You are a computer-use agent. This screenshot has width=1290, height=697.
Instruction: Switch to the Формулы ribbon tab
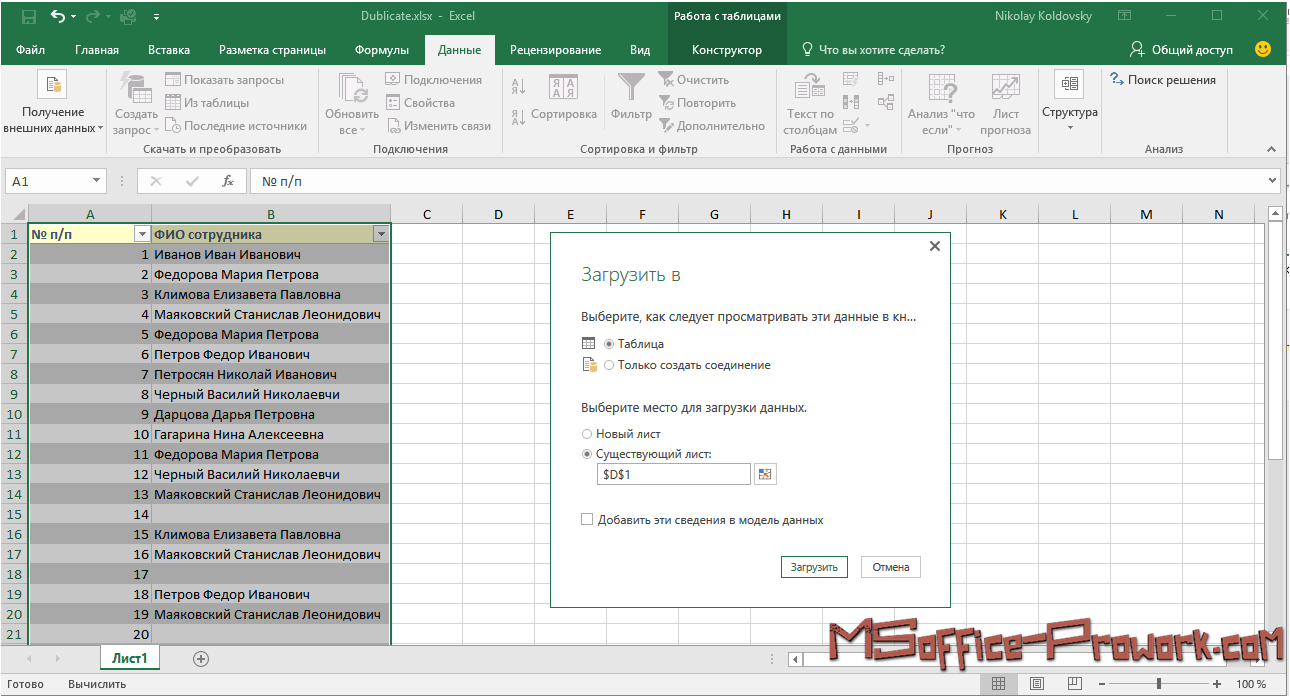point(382,50)
